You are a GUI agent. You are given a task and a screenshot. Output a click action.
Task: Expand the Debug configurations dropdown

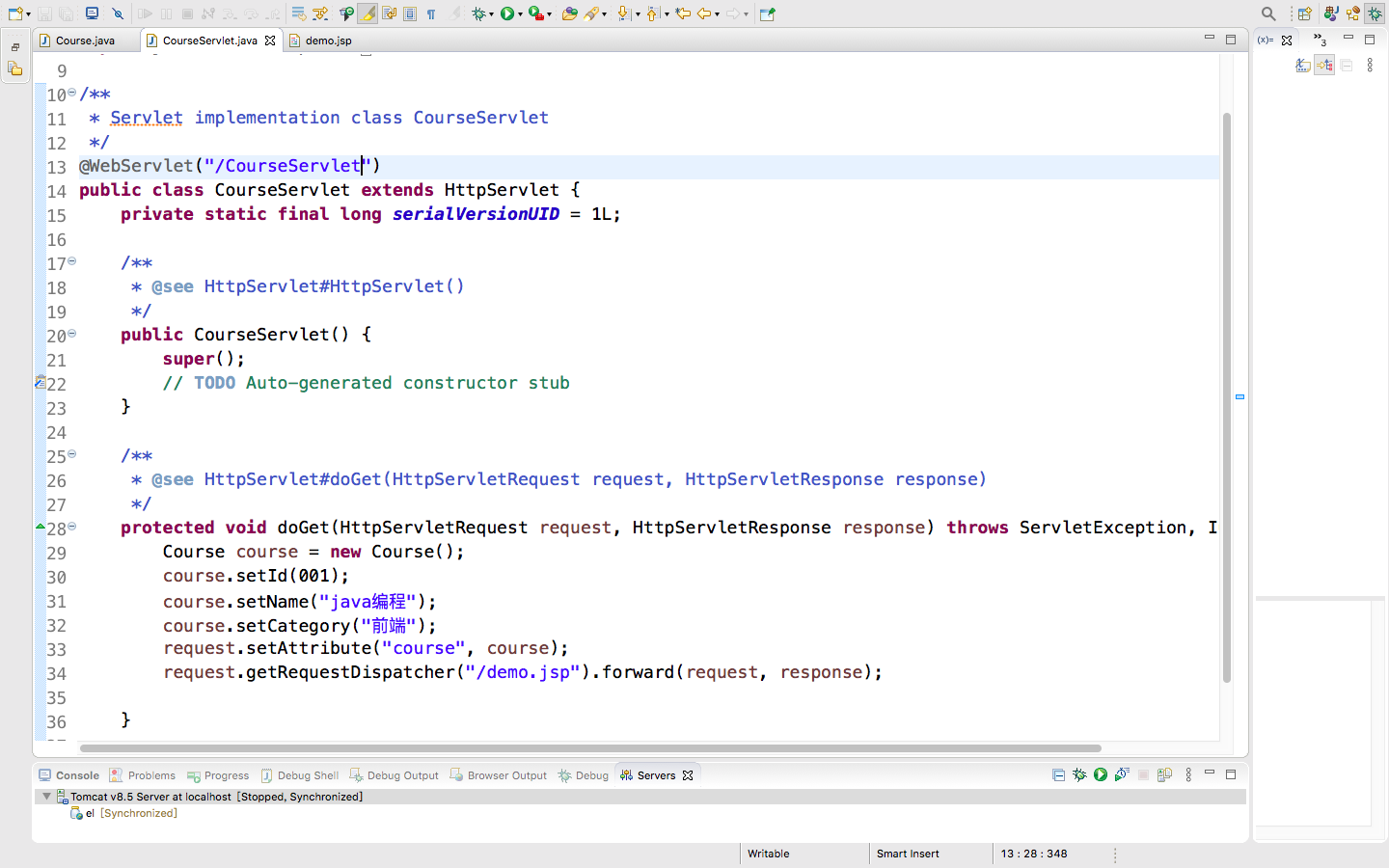pyautogui.click(x=492, y=14)
